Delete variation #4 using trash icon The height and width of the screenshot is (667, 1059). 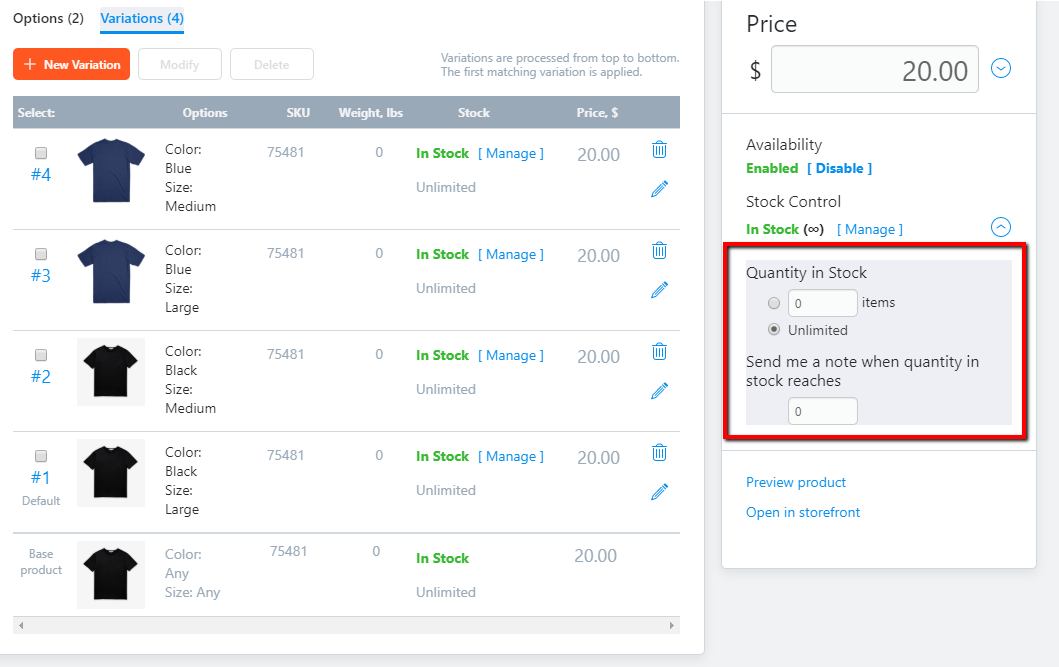tap(659, 150)
